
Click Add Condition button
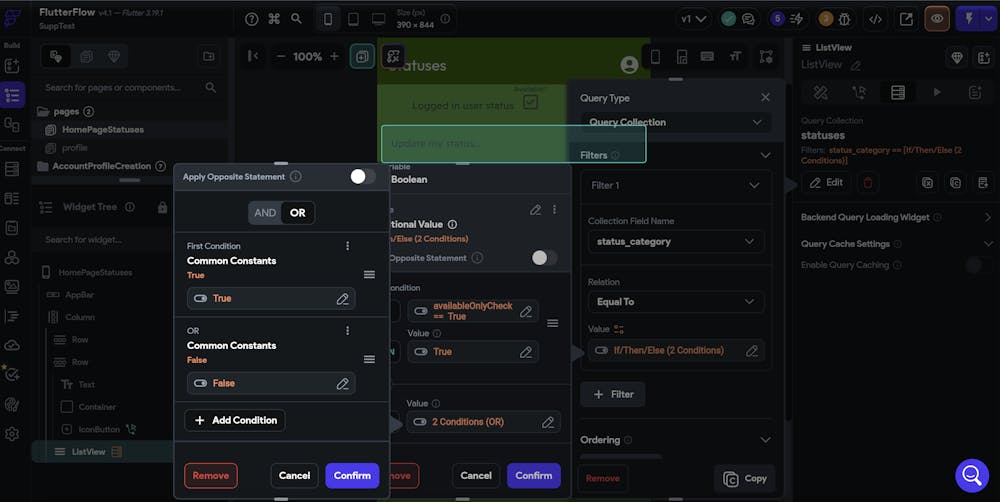pos(235,420)
